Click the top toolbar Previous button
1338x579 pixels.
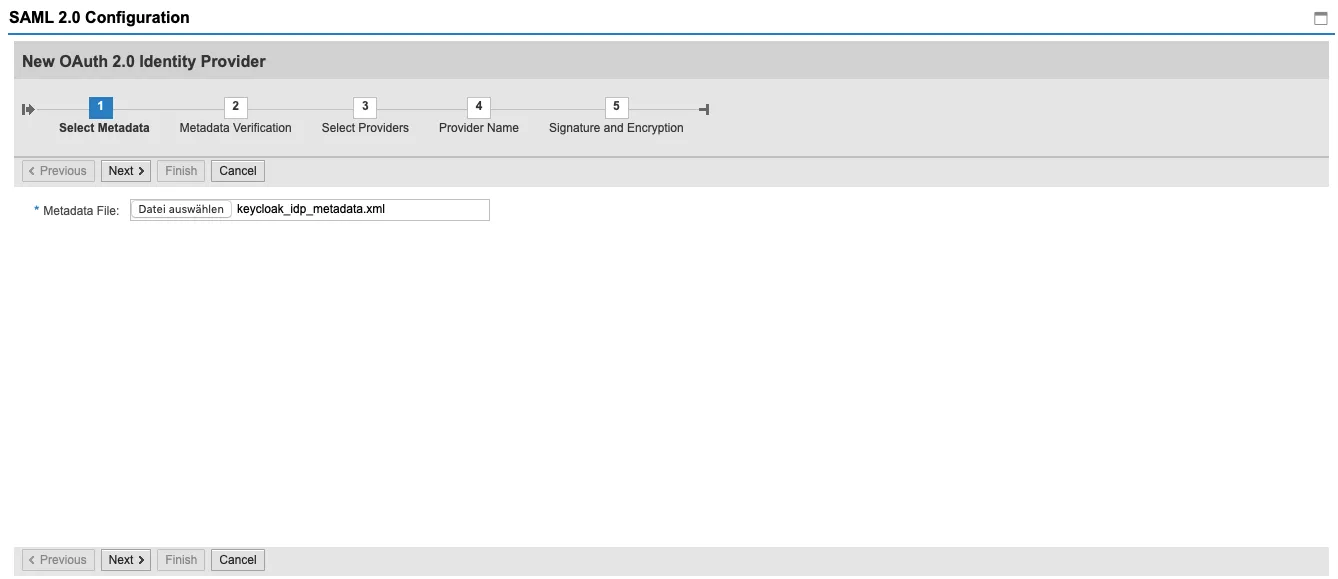(x=58, y=171)
